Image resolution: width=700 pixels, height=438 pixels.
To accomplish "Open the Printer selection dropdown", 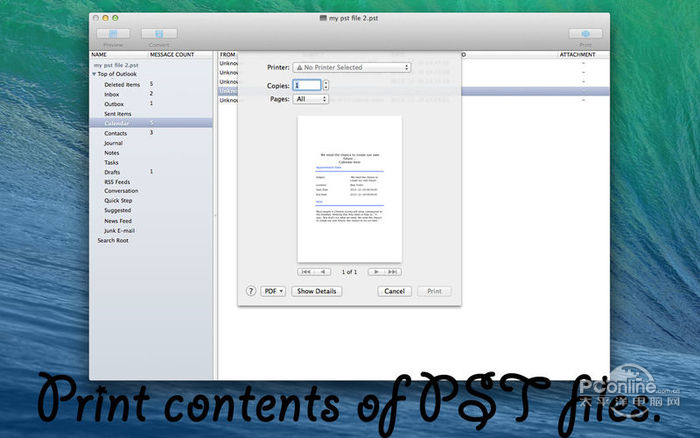I will [x=352, y=67].
